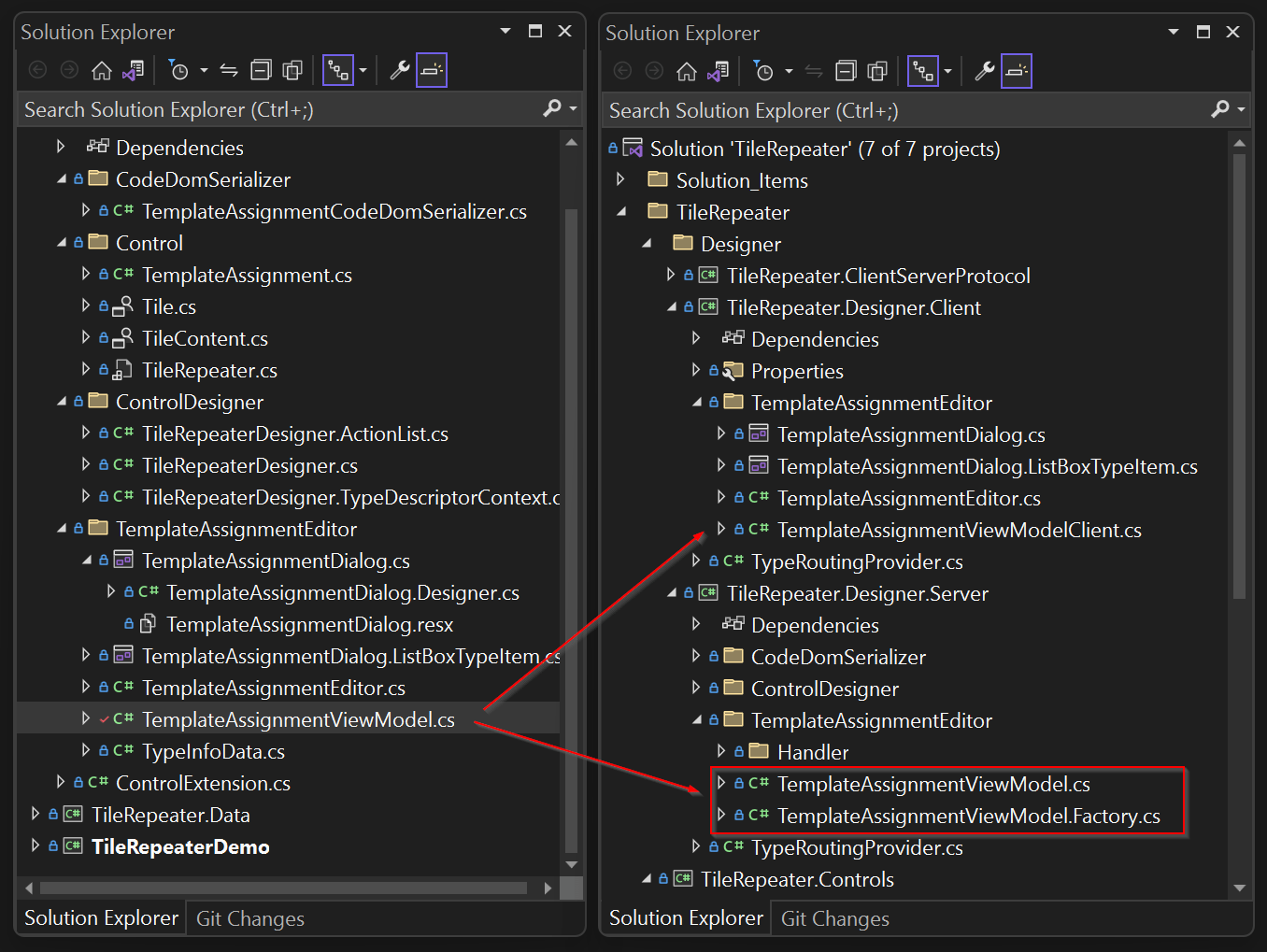The height and width of the screenshot is (952, 1267).
Task: Click the Pending Changes Filter clock icon in right panel
Action: point(763,71)
